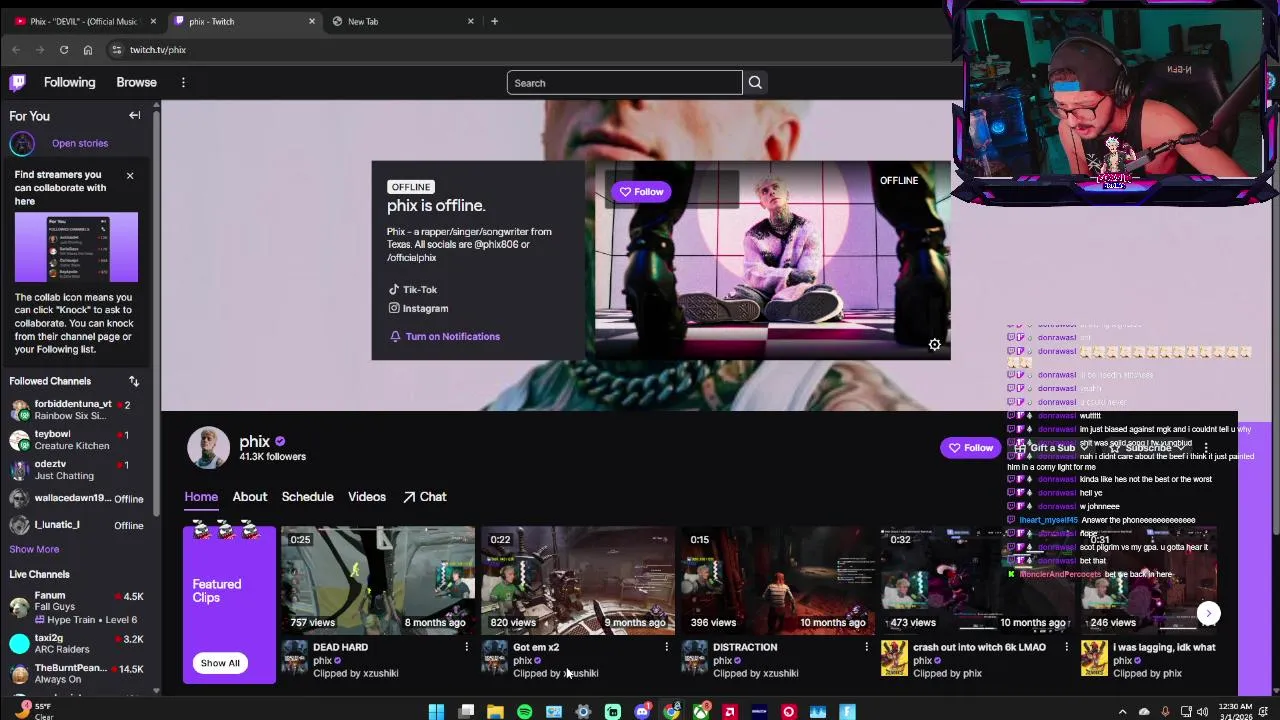Sort the Followed Channels list

tap(134, 381)
